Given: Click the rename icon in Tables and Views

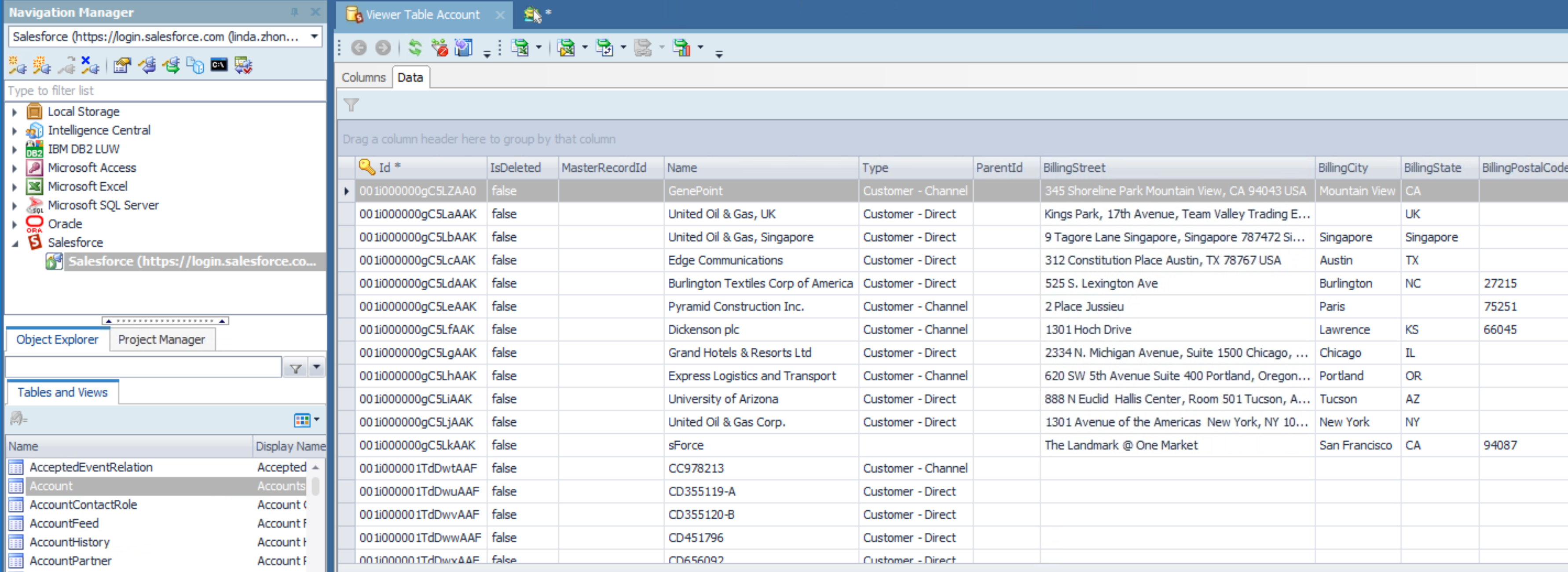Looking at the screenshot, I should point(18,419).
